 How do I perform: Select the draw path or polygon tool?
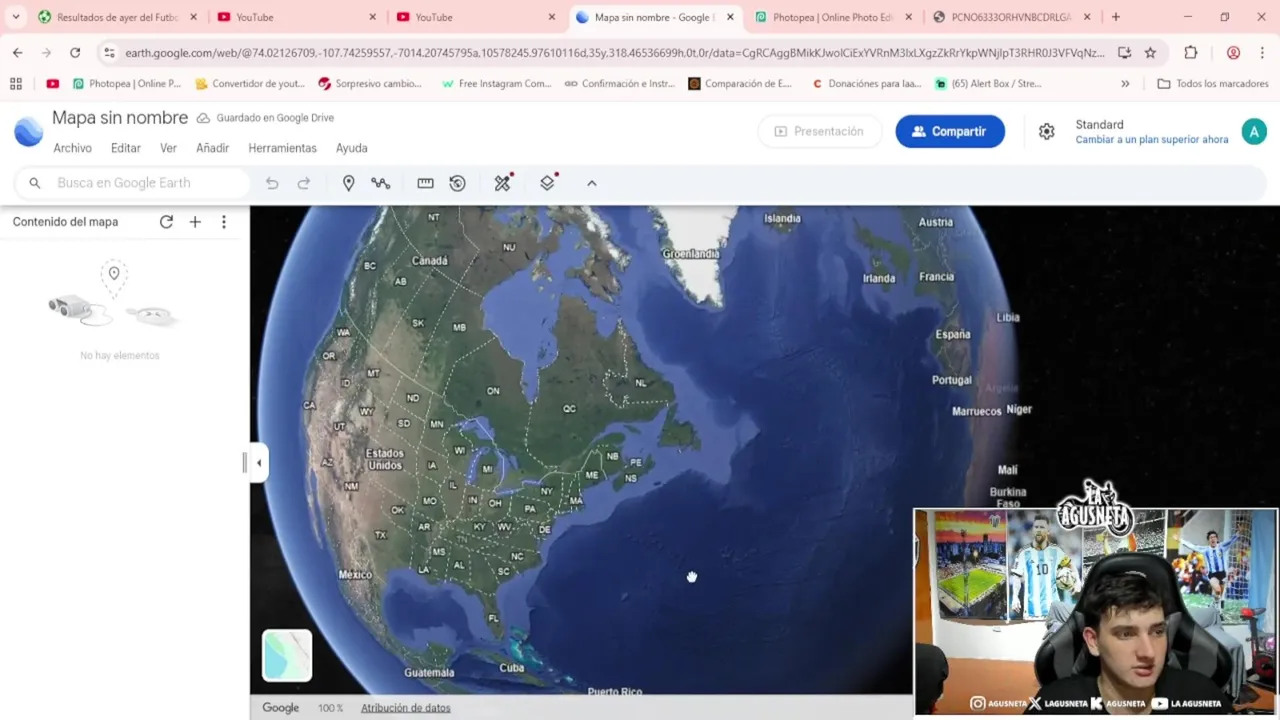pos(381,183)
